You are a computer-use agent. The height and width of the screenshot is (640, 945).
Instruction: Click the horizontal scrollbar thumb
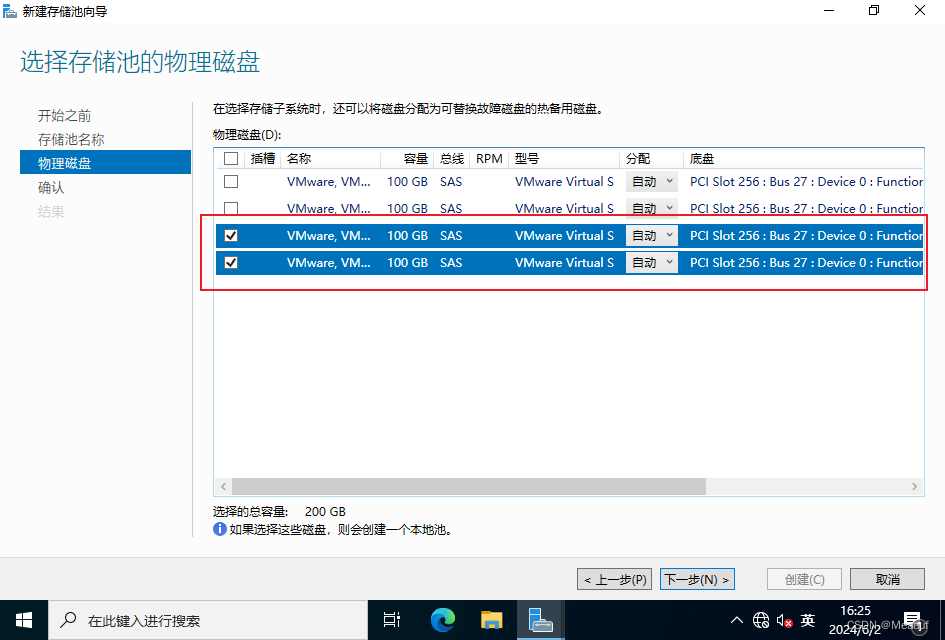pos(469,486)
